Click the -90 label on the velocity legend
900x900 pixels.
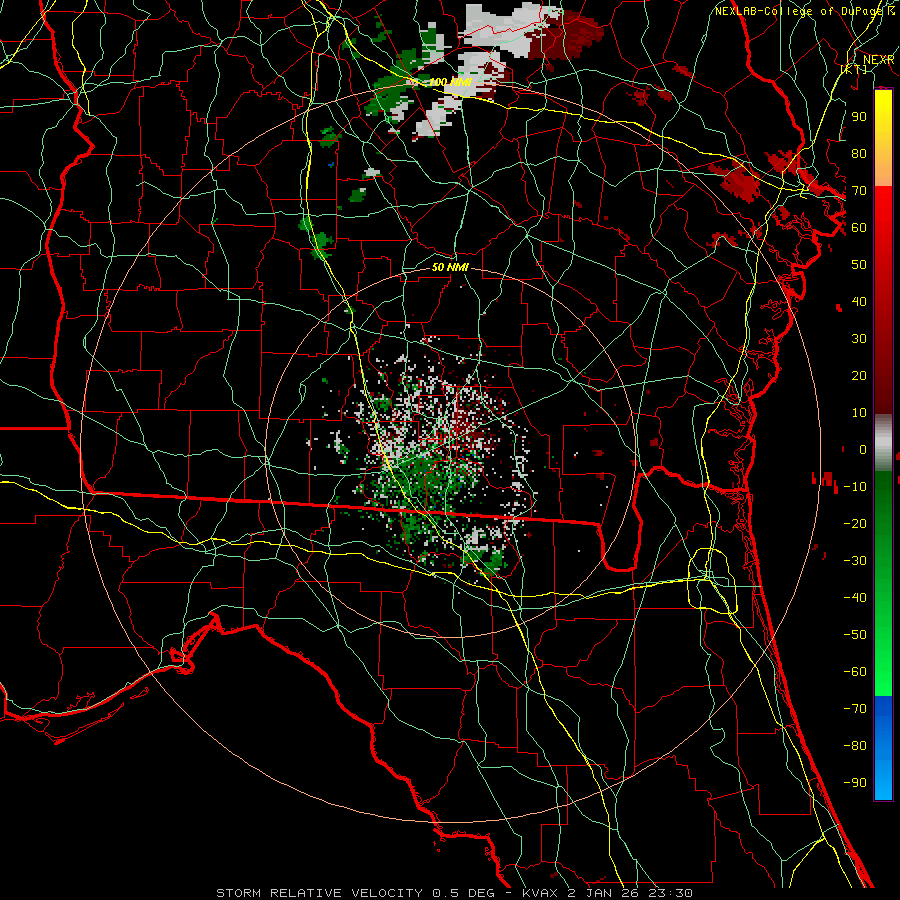855,783
